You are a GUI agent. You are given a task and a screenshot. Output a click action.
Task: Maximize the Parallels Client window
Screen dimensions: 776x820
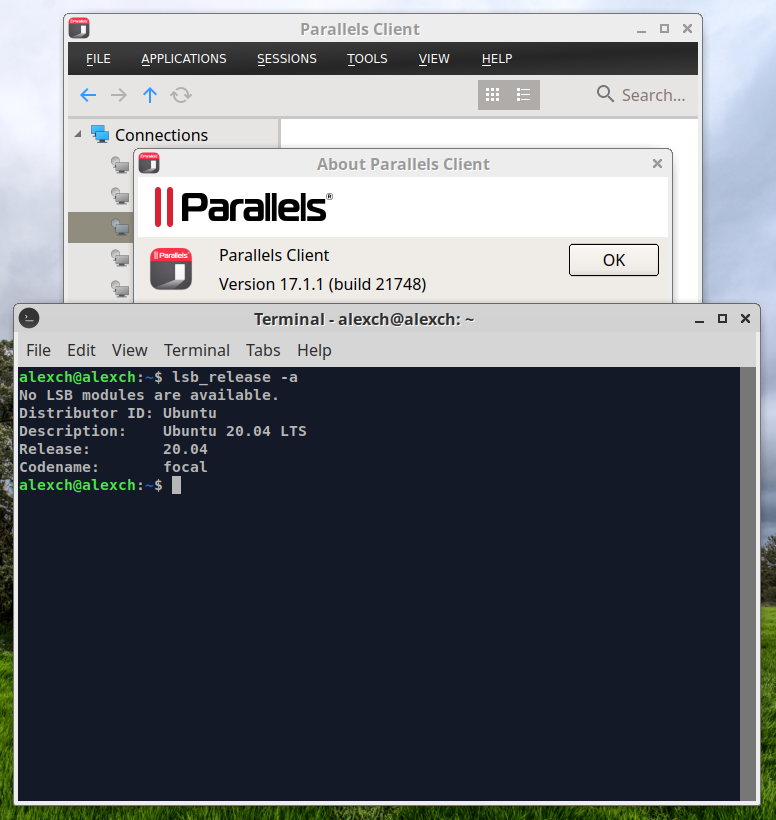(x=664, y=29)
